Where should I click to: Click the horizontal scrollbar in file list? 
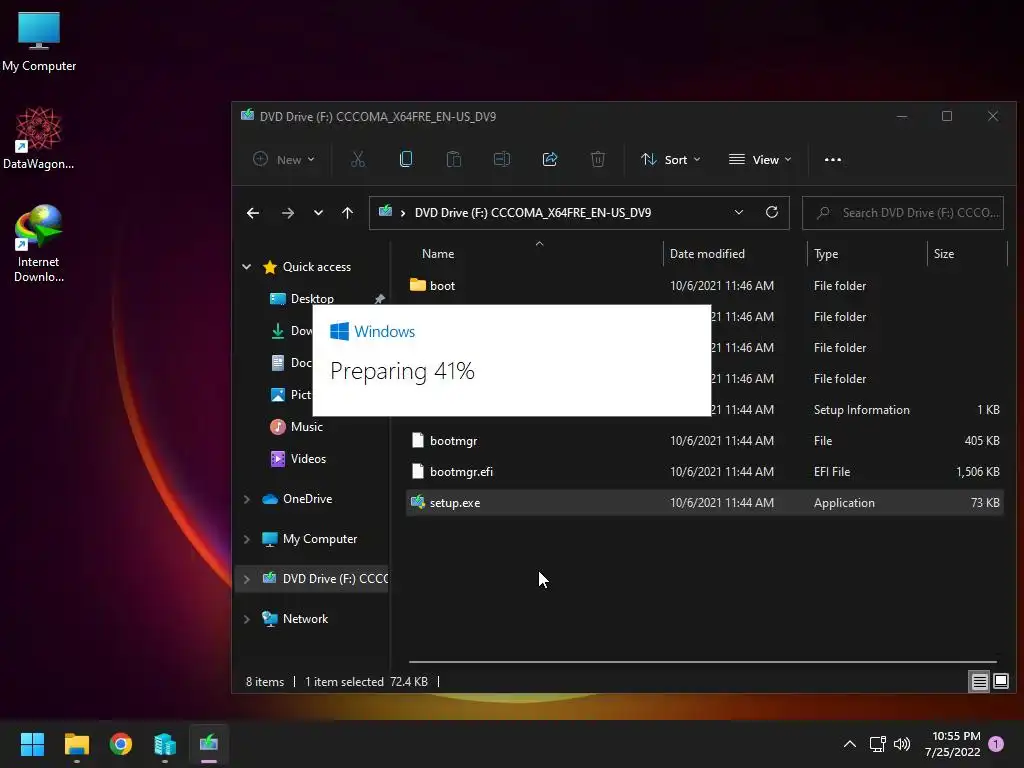pyautogui.click(x=703, y=662)
